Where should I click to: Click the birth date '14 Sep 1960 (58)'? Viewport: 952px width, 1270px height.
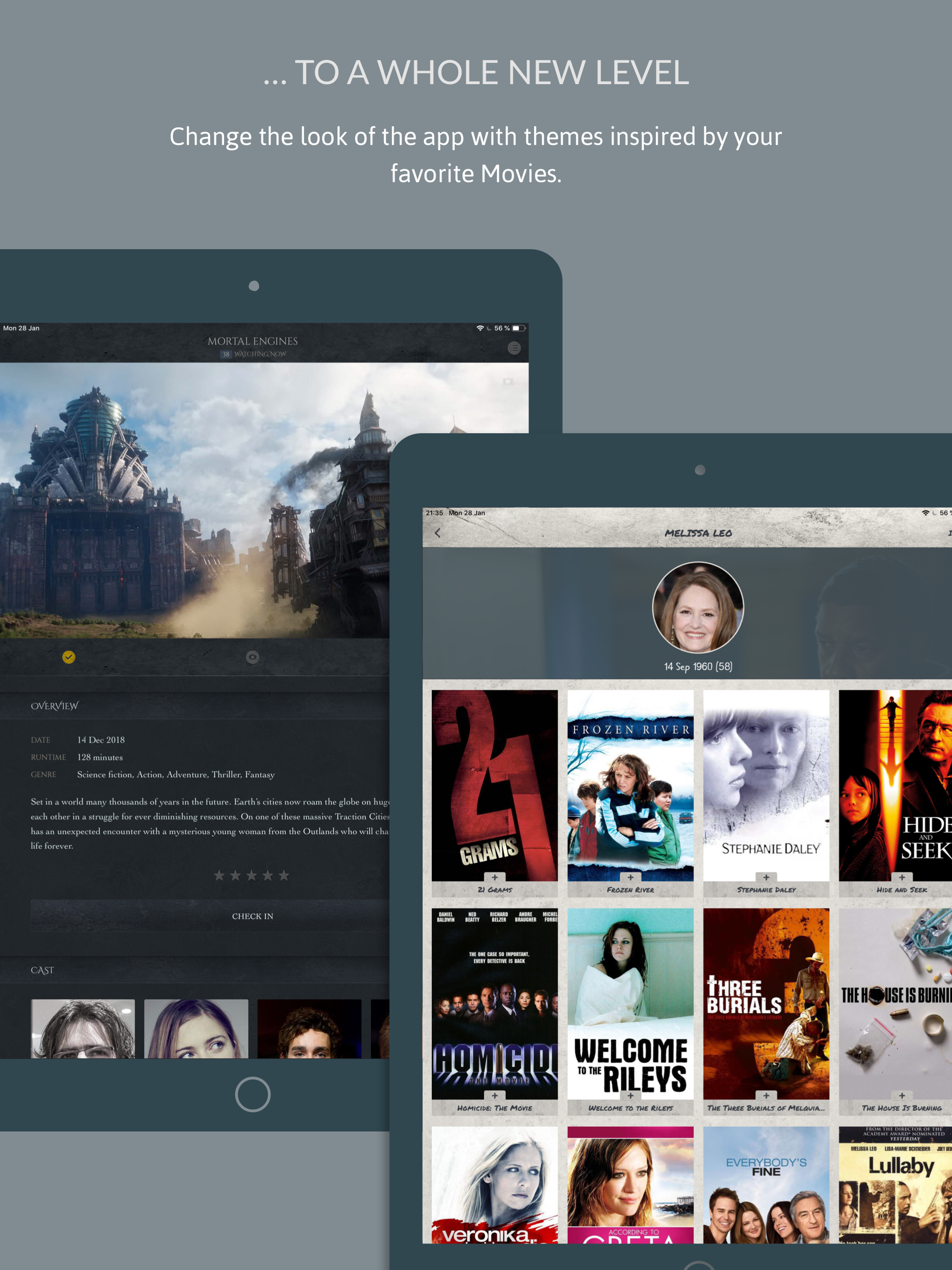click(x=698, y=667)
